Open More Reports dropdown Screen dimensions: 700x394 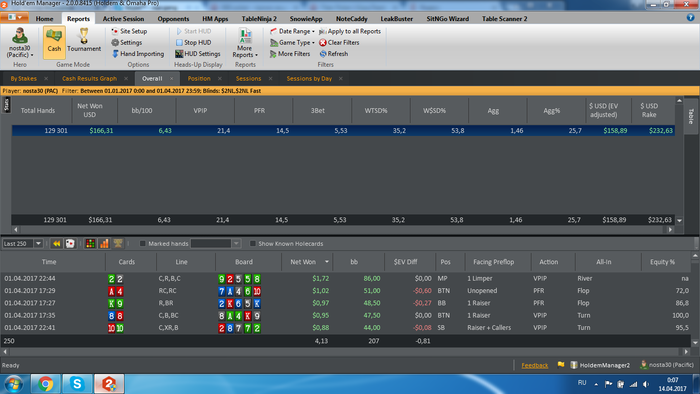coord(245,42)
